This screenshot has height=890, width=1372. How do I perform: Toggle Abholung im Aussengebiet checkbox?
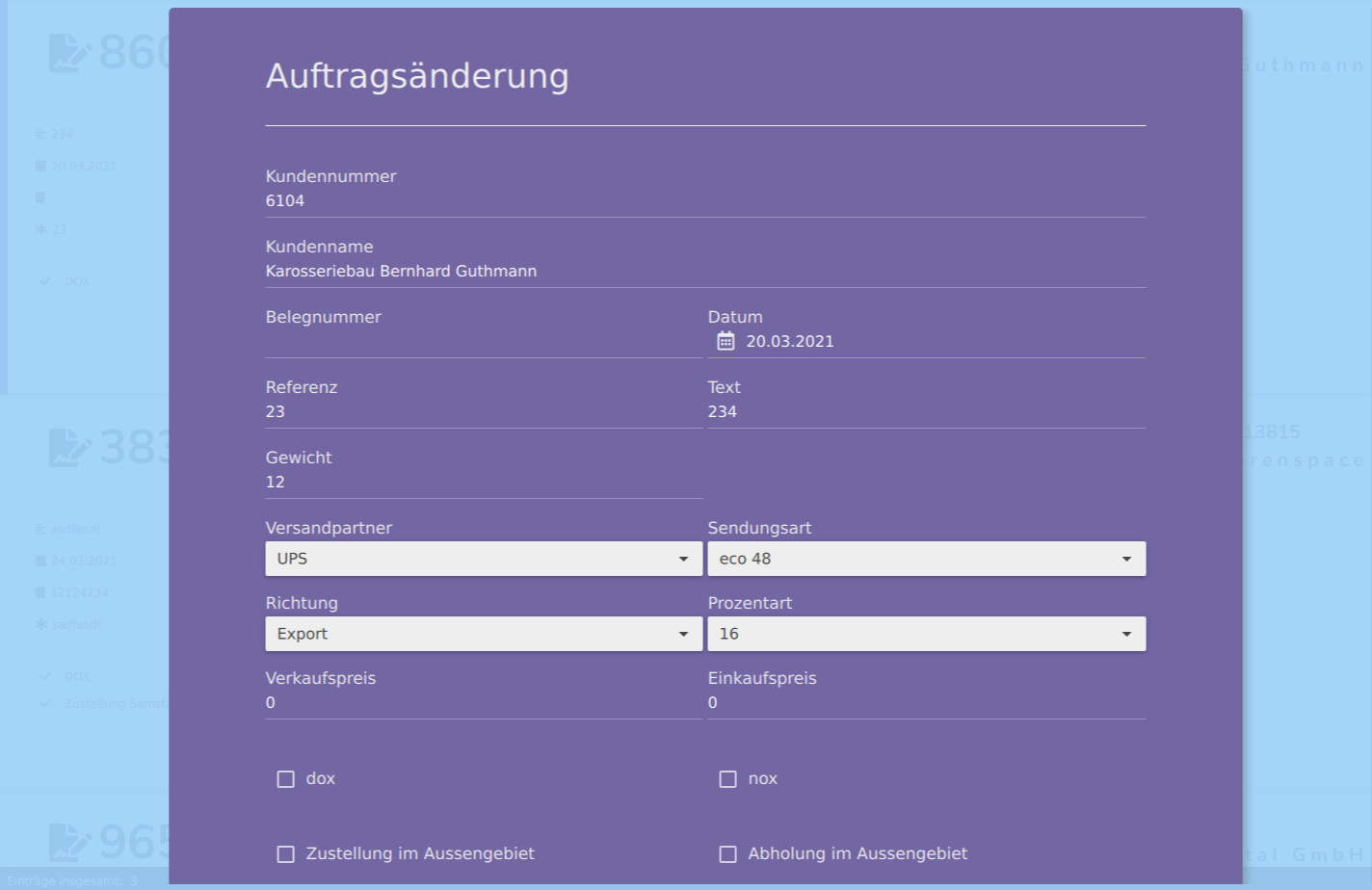tap(728, 854)
